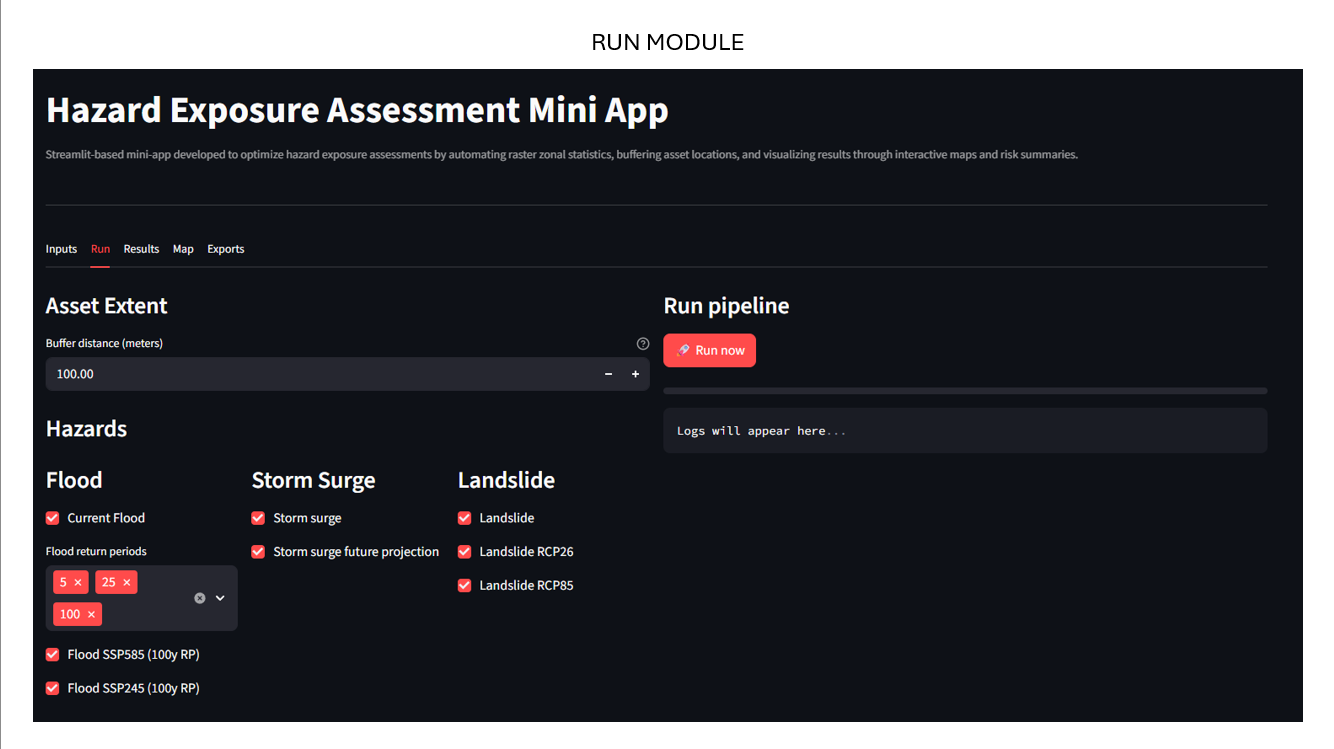Click the buffer distance input field

point(300,374)
